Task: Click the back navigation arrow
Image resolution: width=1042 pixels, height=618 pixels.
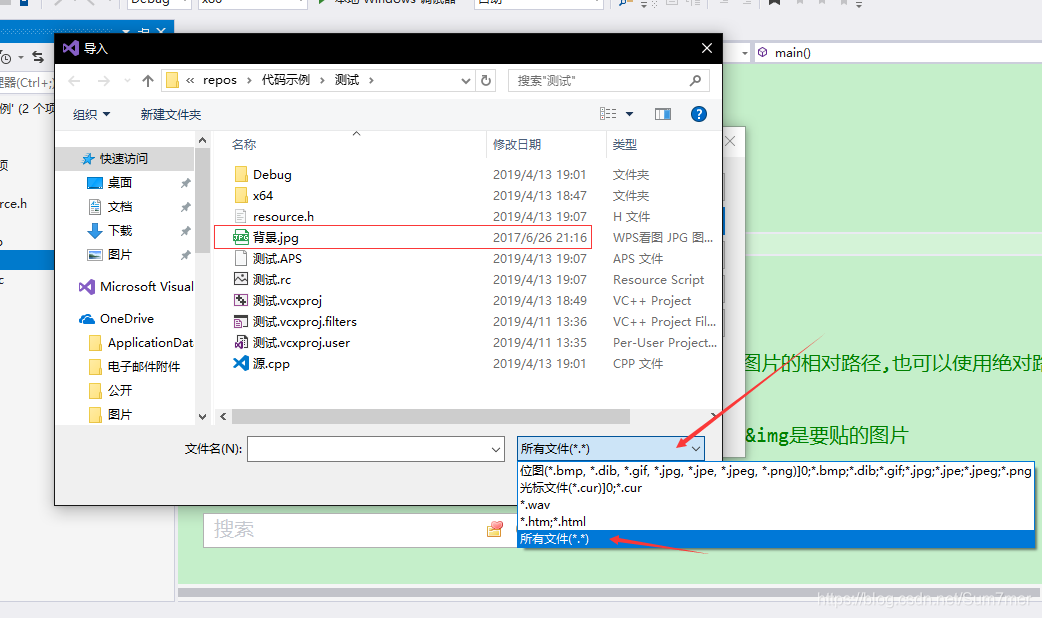Action: pos(74,81)
